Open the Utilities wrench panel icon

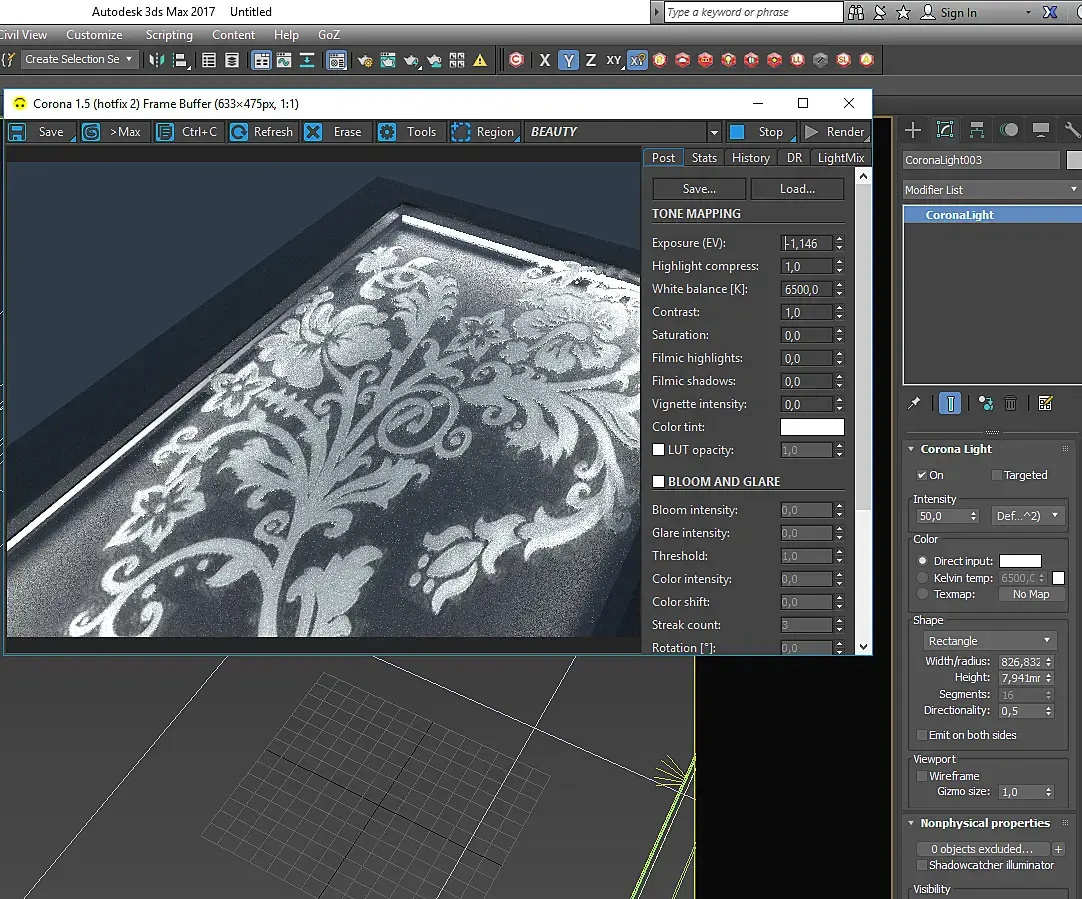click(1072, 130)
